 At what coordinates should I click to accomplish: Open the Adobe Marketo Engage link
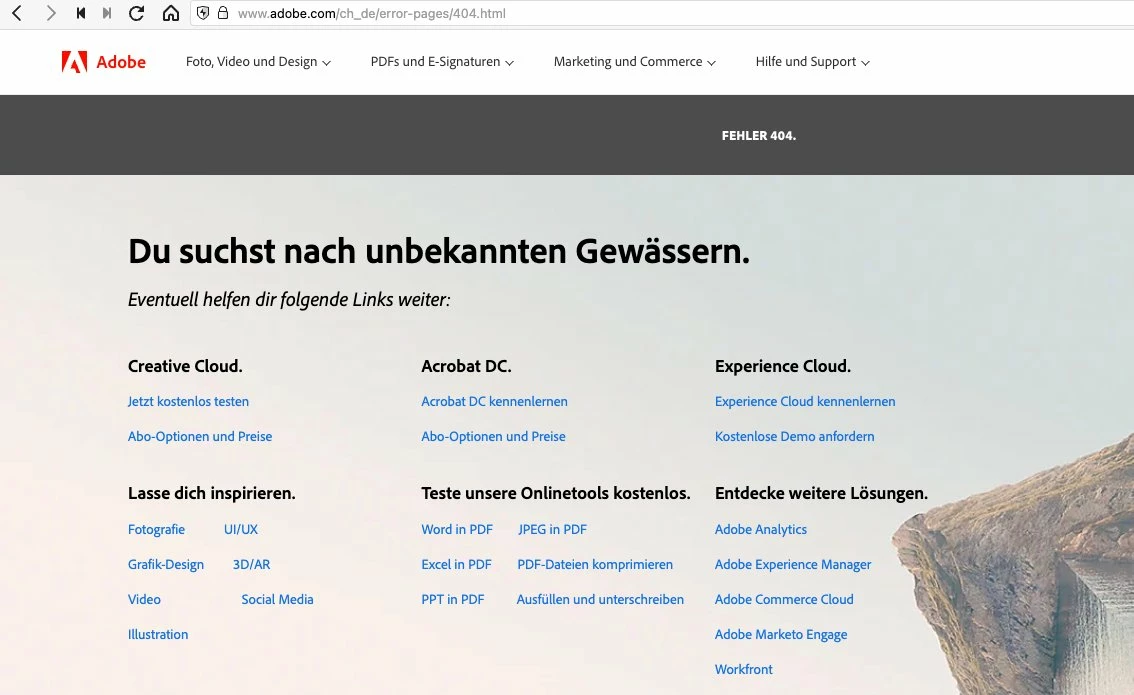click(780, 634)
